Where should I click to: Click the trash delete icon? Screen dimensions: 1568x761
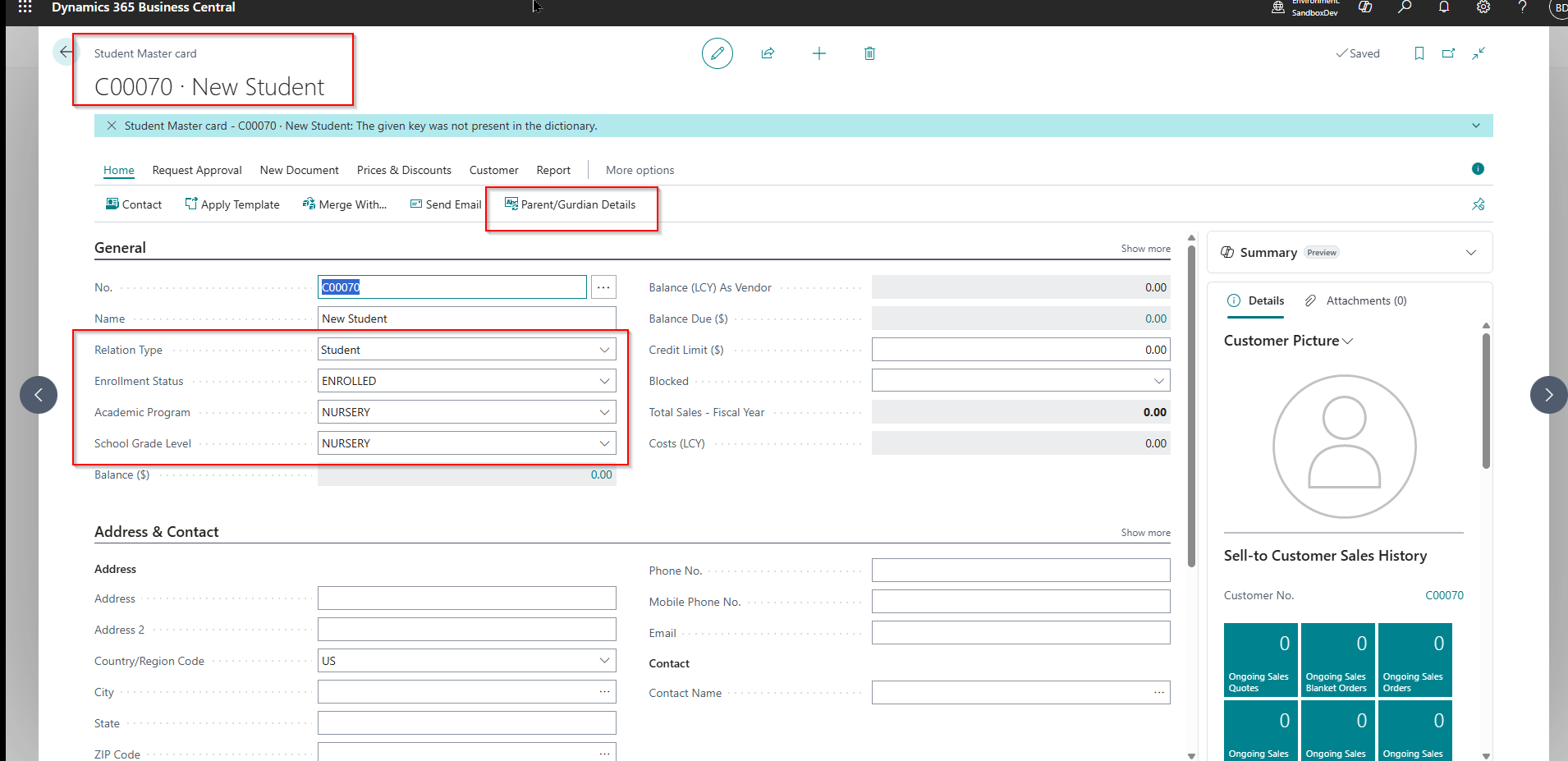coord(869,53)
